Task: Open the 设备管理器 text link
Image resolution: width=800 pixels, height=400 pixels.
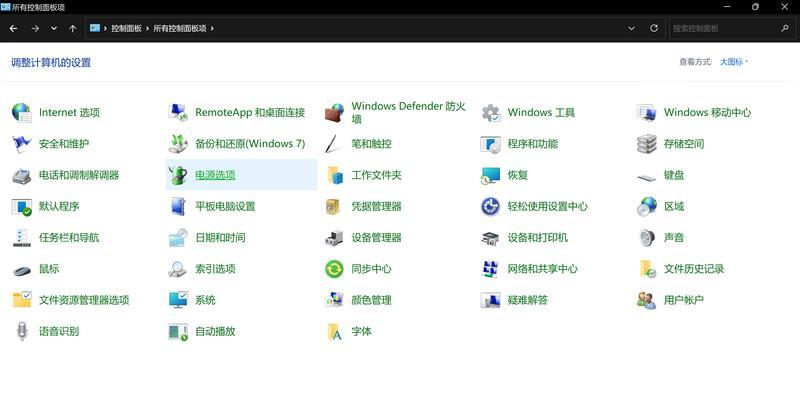Action: 377,238
